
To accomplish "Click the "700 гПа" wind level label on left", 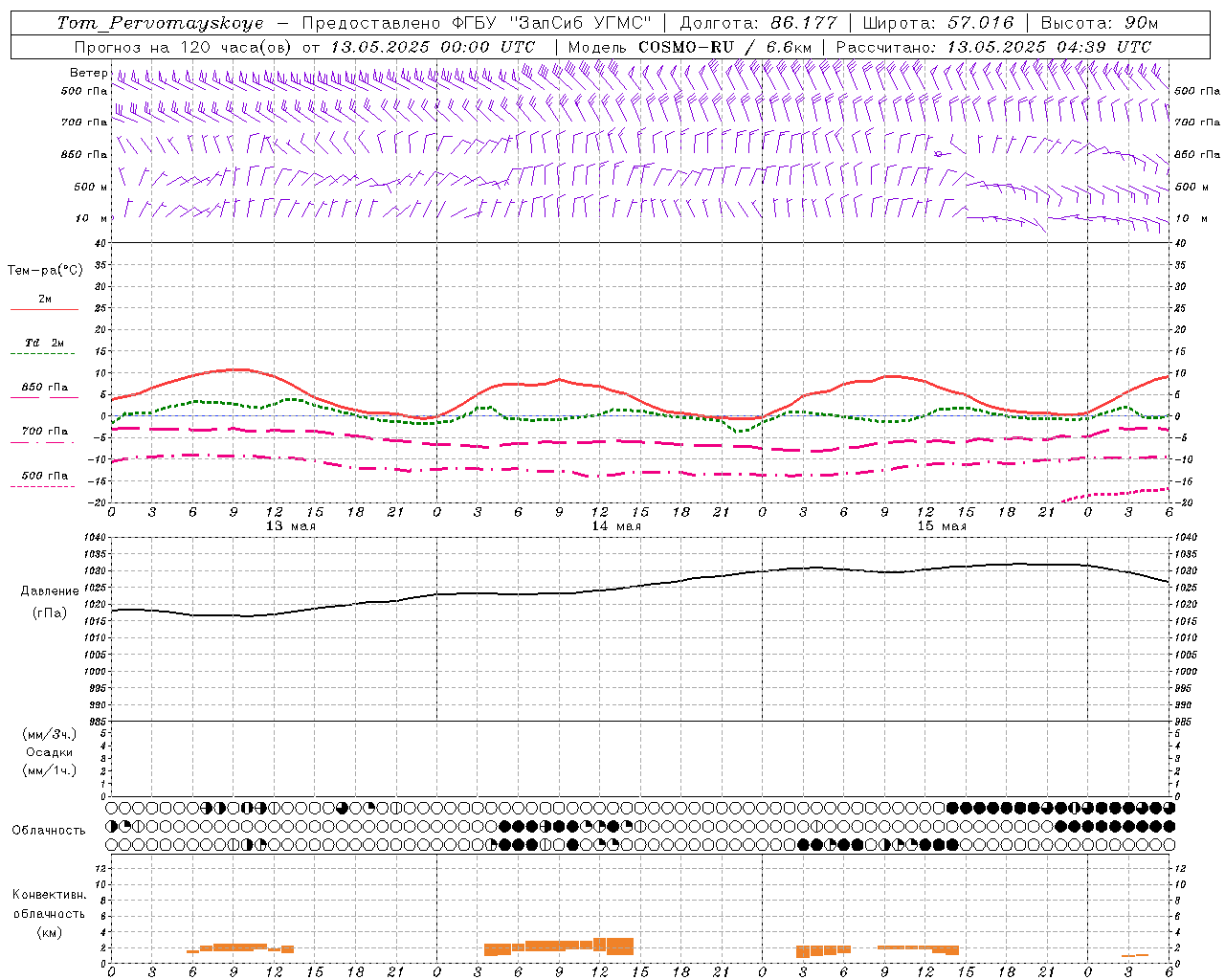I will click(84, 122).
